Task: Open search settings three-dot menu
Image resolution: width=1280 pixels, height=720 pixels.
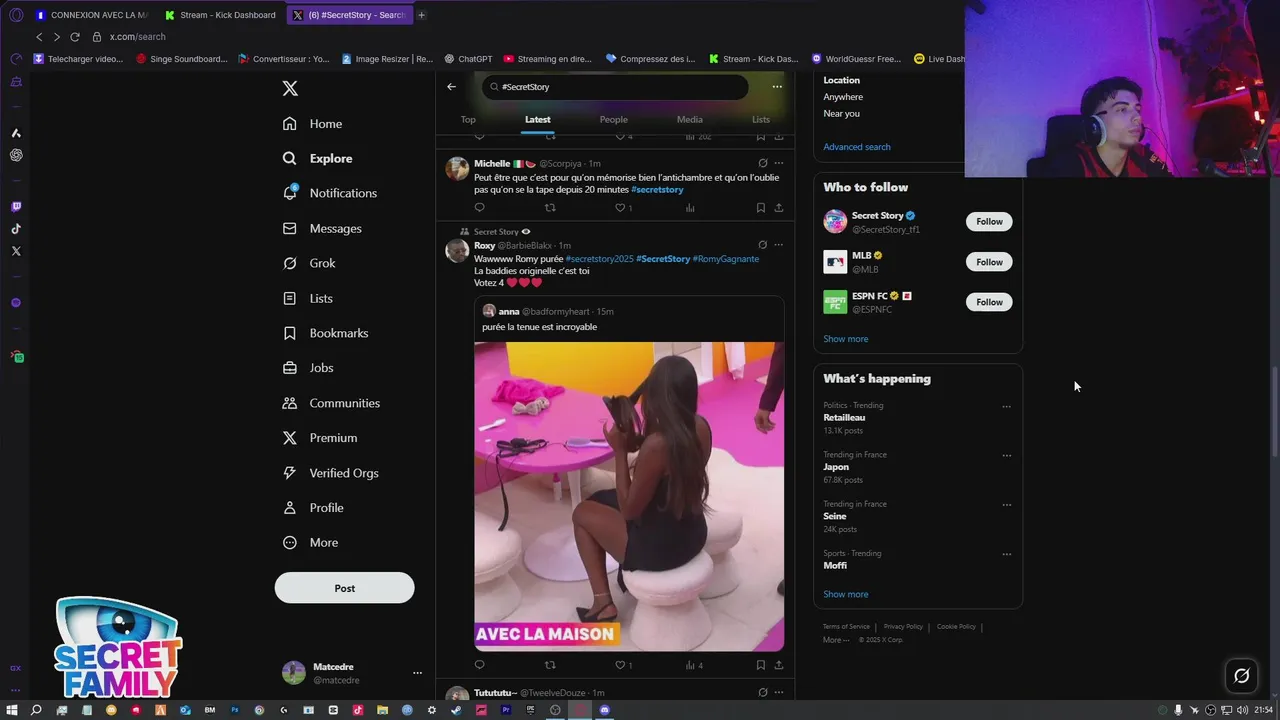Action: coord(777,87)
